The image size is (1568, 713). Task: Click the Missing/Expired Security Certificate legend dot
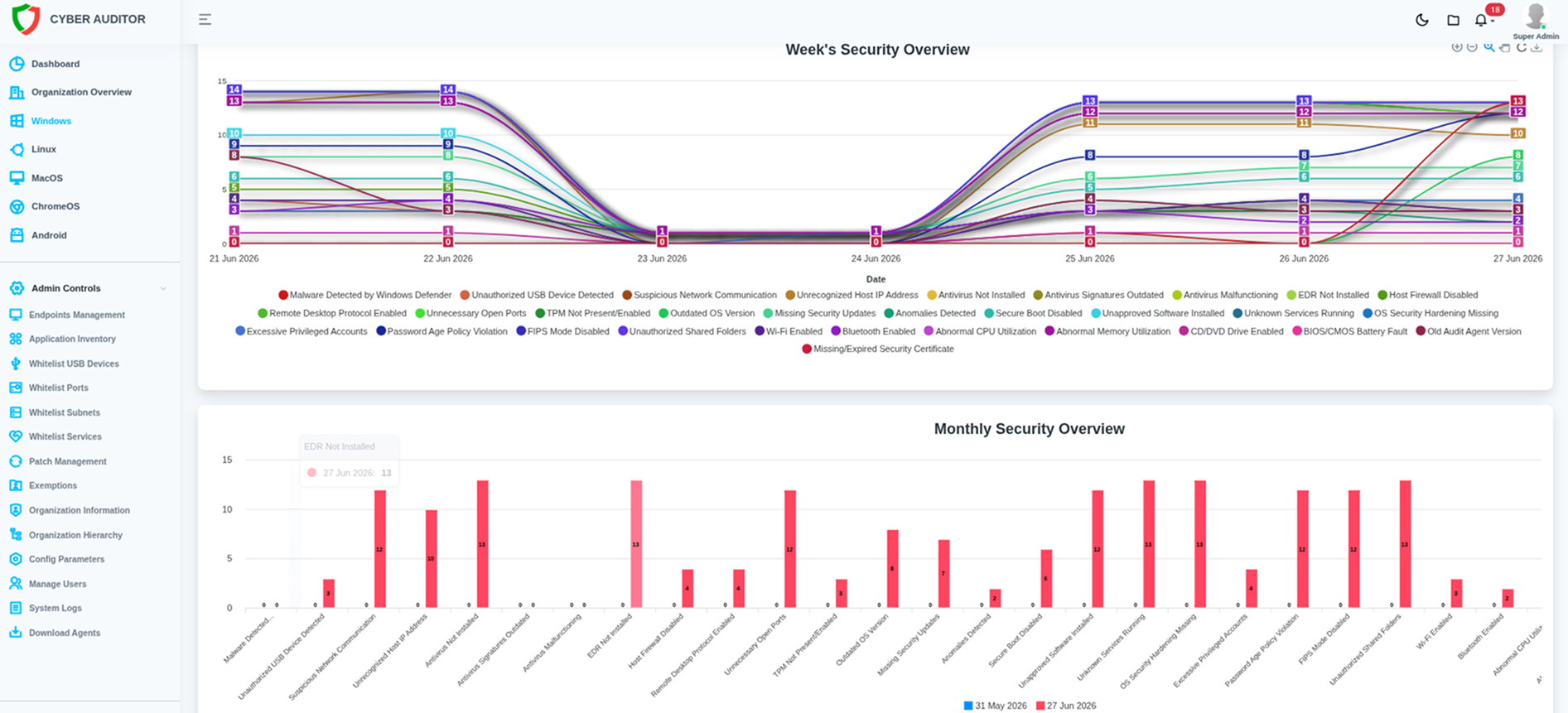coord(807,349)
